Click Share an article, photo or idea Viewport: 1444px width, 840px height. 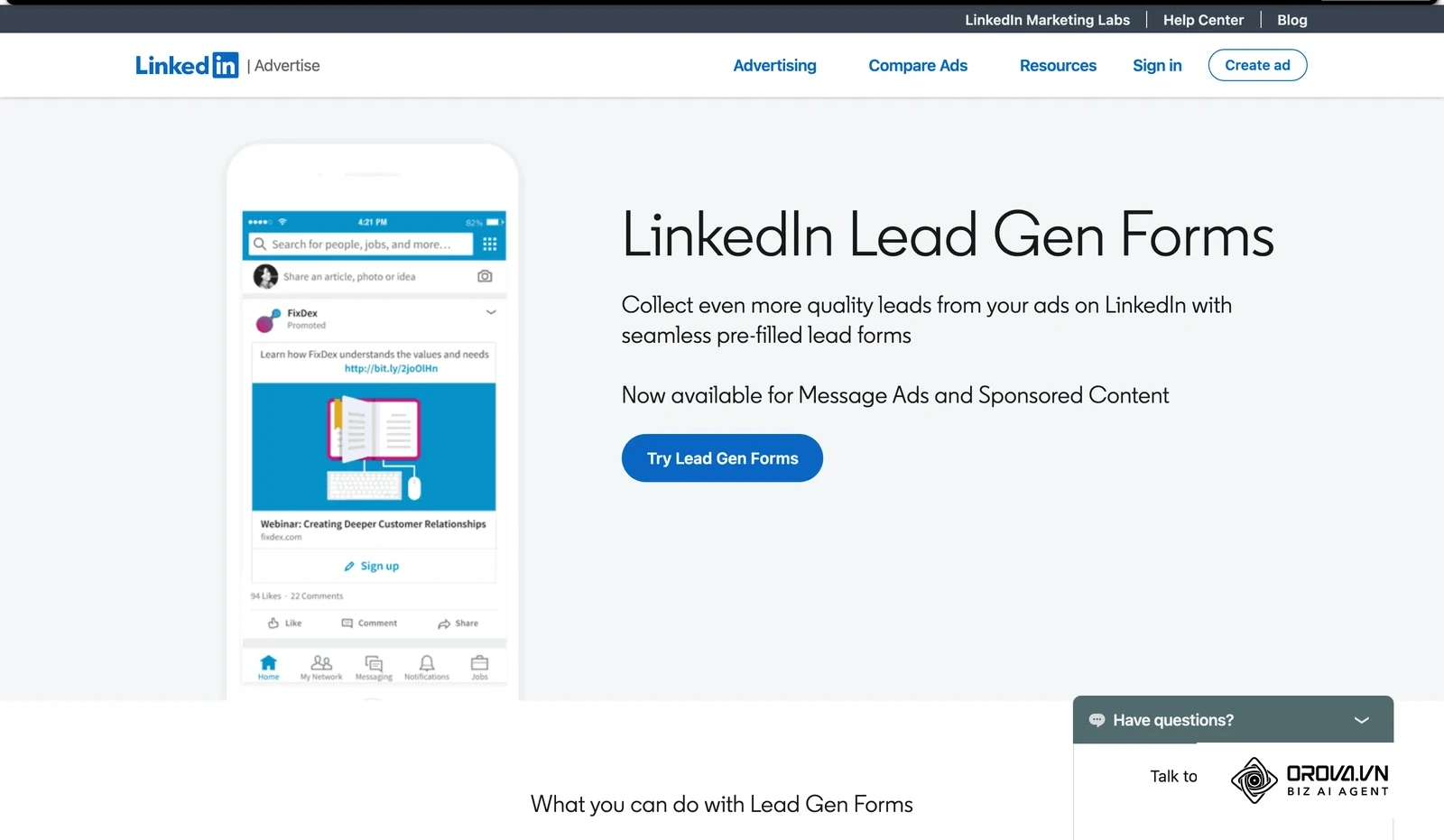pos(349,277)
